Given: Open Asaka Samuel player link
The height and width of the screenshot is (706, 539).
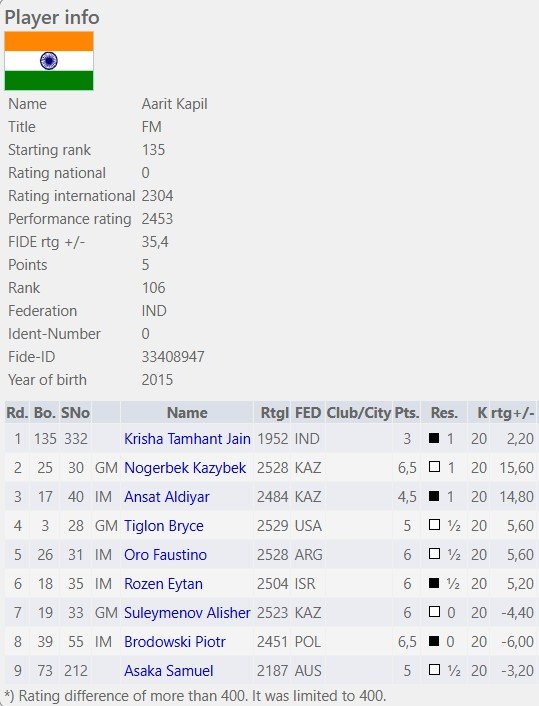Looking at the screenshot, I should click(168, 671).
